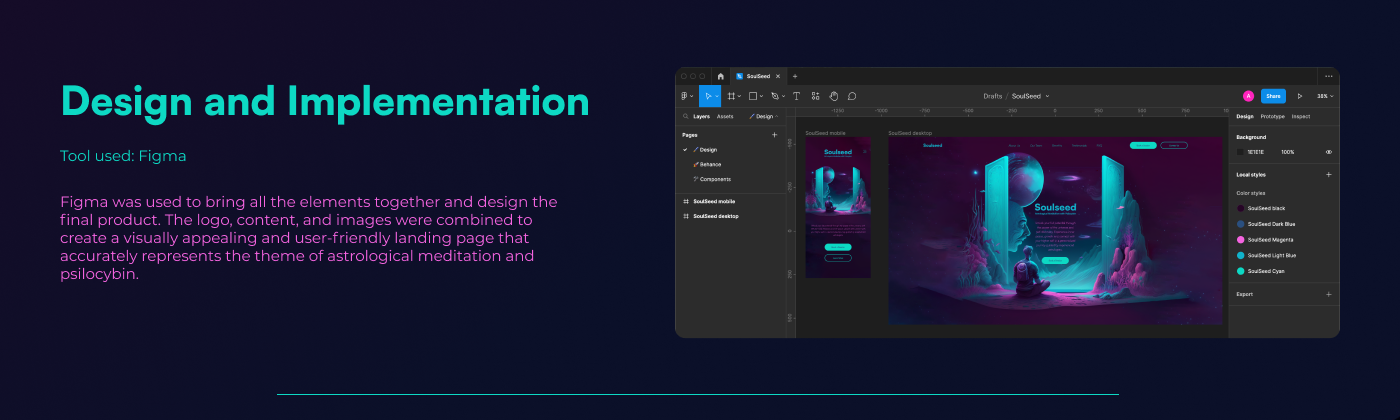Viewport: 1400px width, 420px height.
Task: Open Shape tool dropdown arrow
Action: 761,96
